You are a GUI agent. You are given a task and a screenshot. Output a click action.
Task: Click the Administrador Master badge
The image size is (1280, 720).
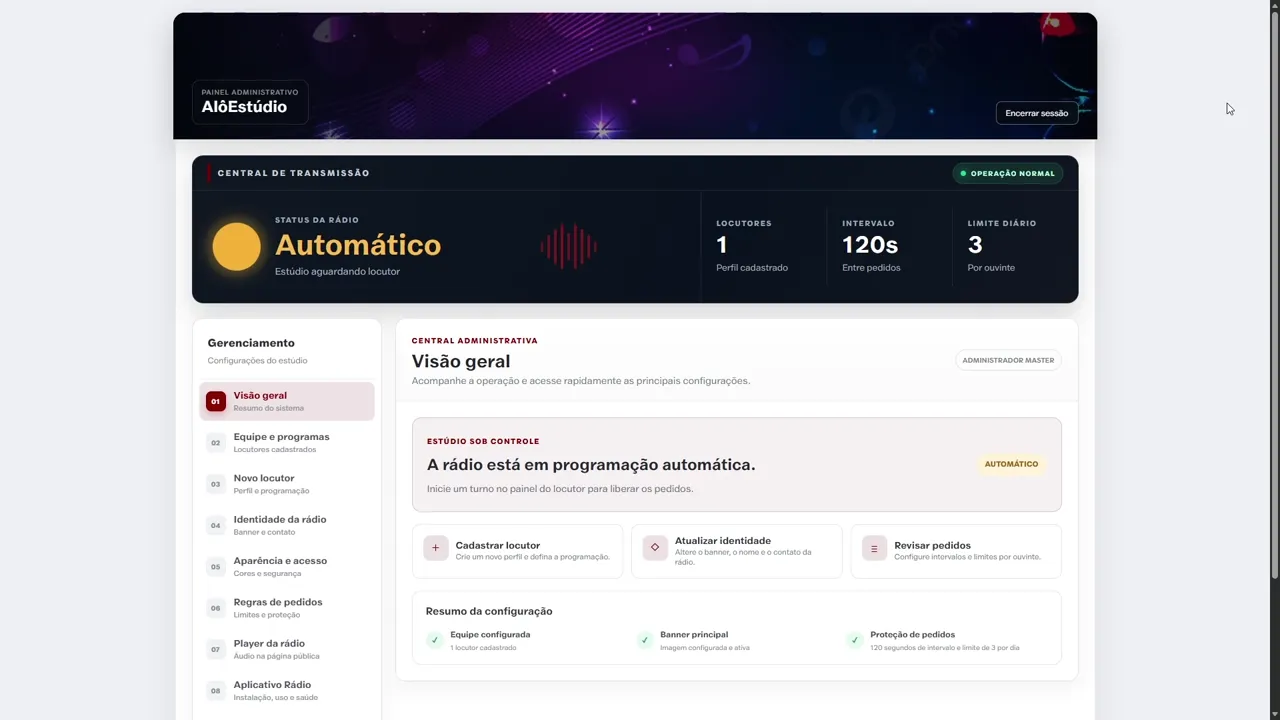1008,360
